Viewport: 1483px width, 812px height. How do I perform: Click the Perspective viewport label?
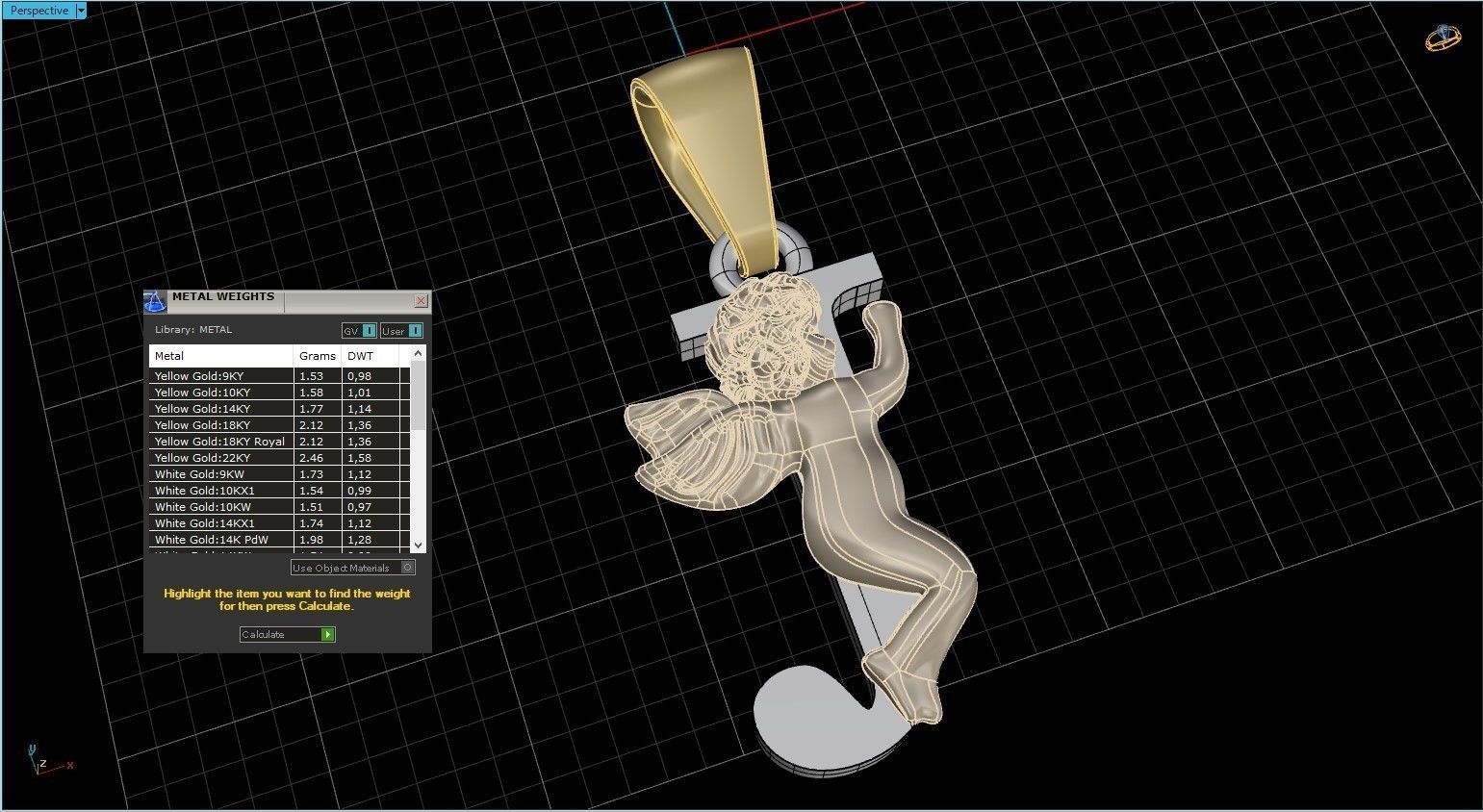38,11
